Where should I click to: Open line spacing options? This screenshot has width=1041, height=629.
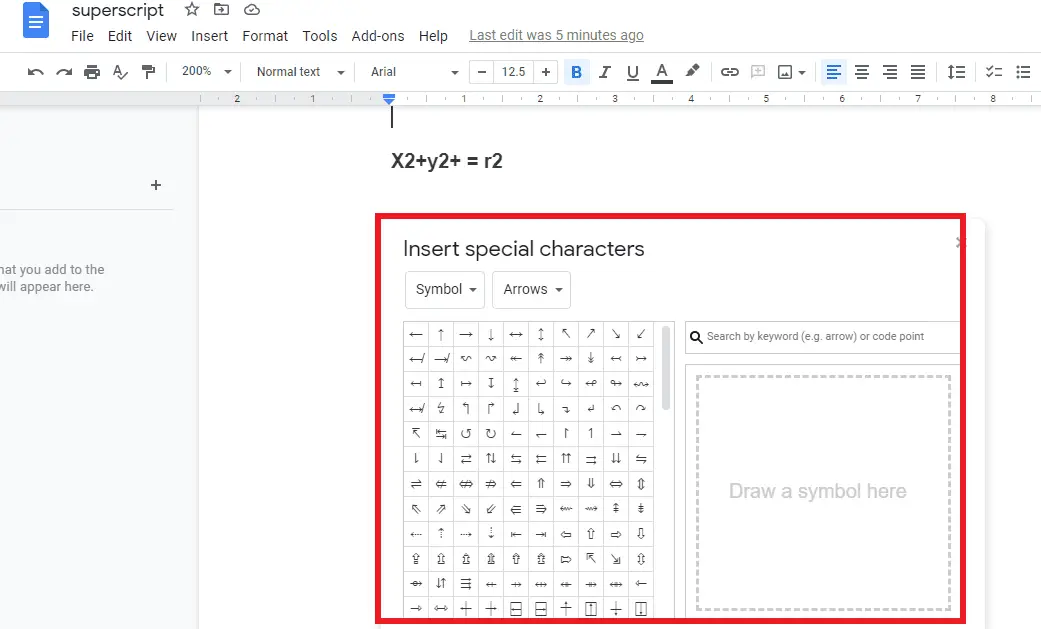(956, 71)
